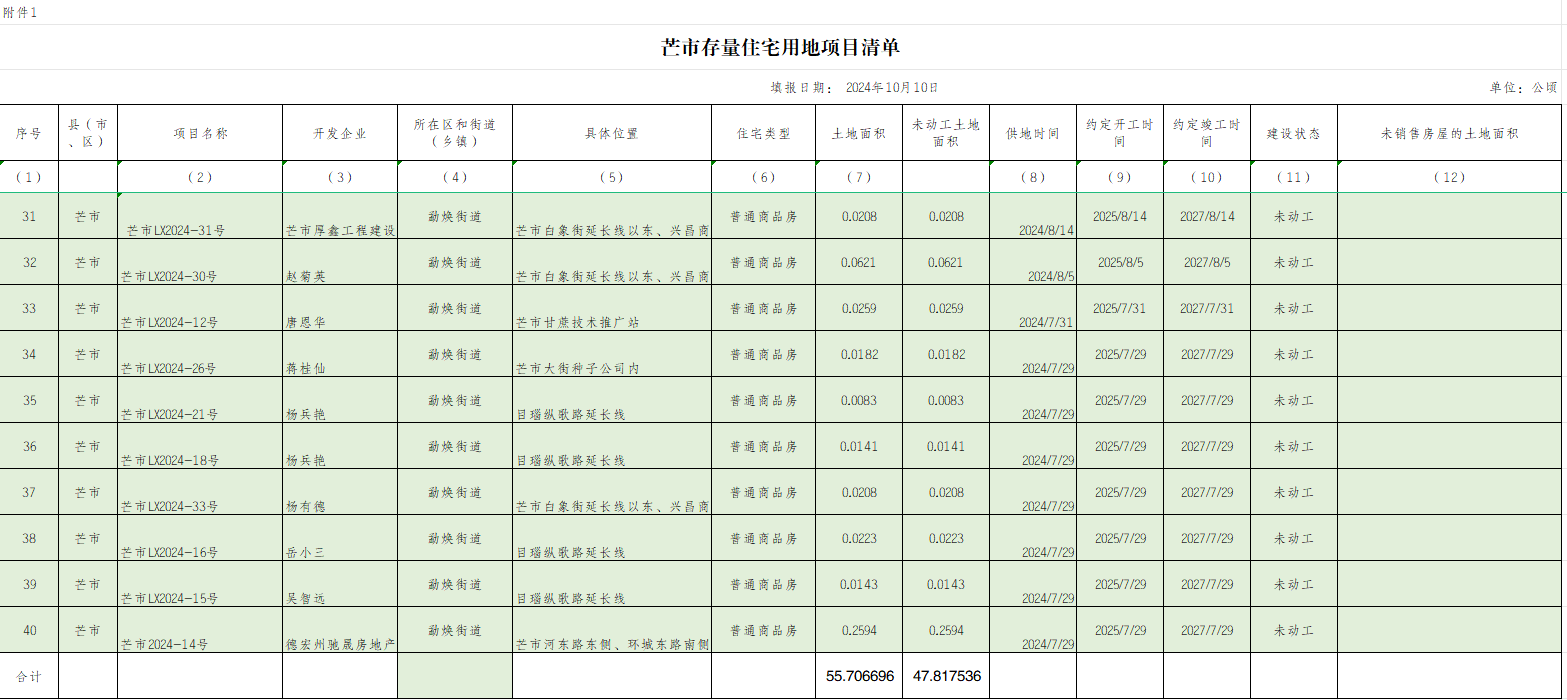Click the total land area 55.706696
Screen dimensions: 1567x700
[859, 676]
